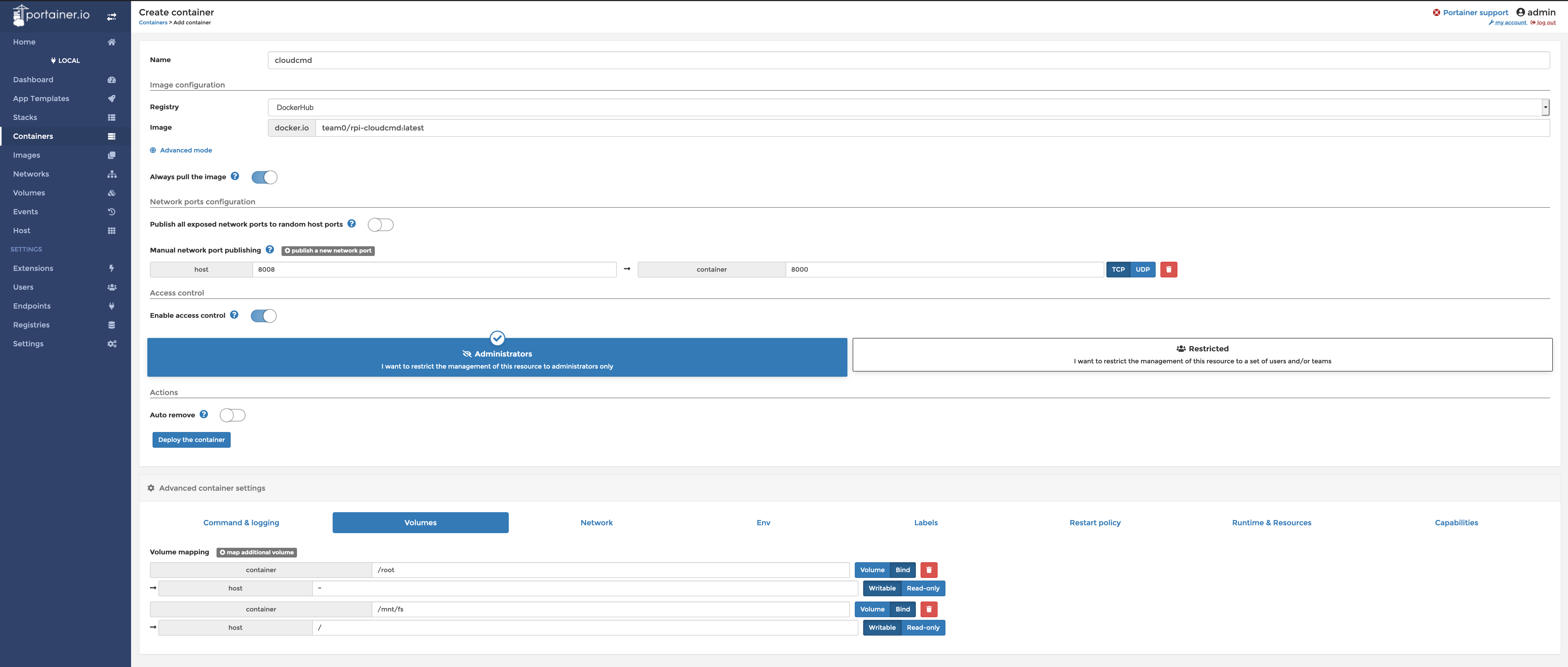Turn on the Auto remove toggle

click(233, 415)
